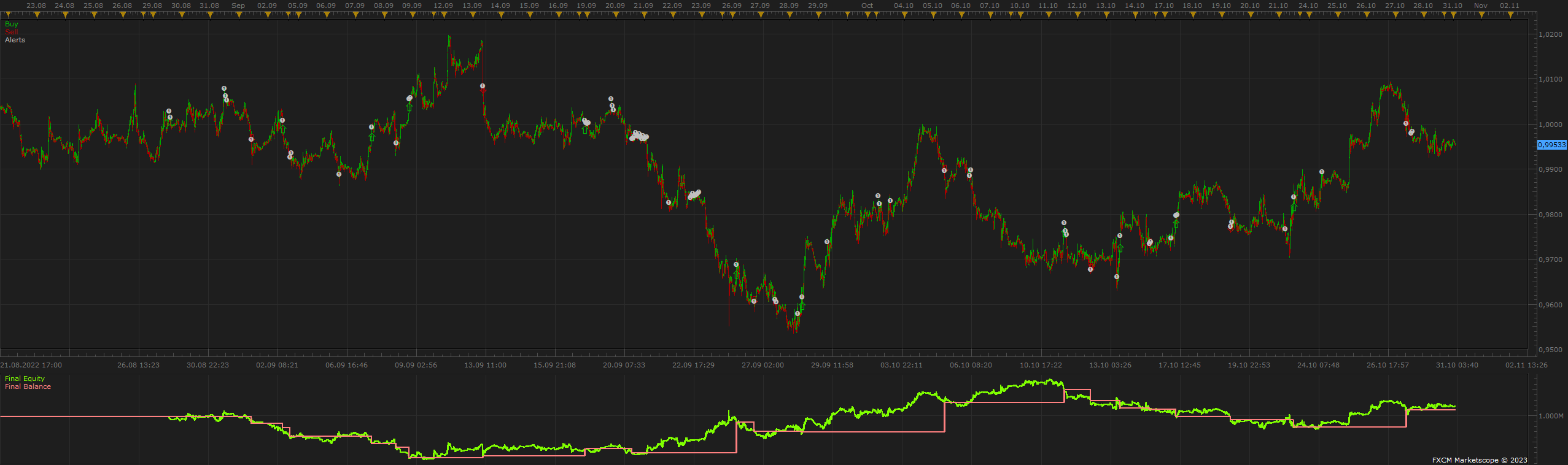The height and width of the screenshot is (465, 1568).
Task: Click the 27.09 02:00 time axis label
Action: 763,365
